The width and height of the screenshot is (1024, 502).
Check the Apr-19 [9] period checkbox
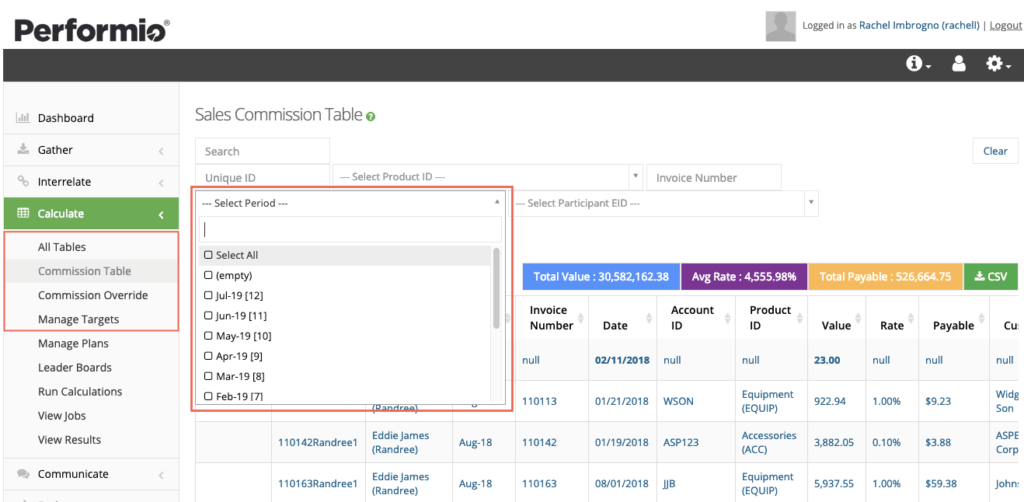(208, 356)
